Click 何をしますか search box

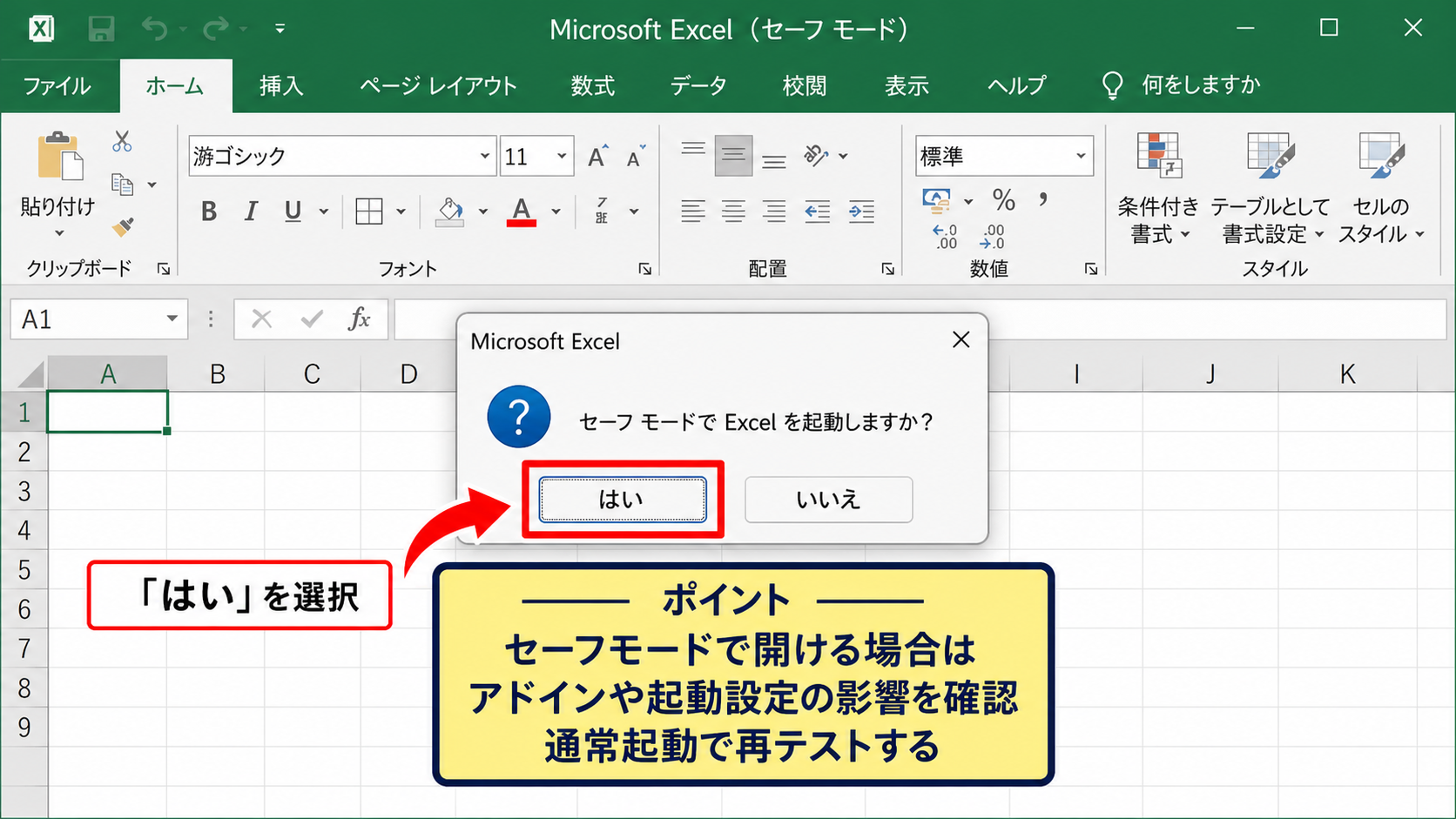click(x=1183, y=85)
